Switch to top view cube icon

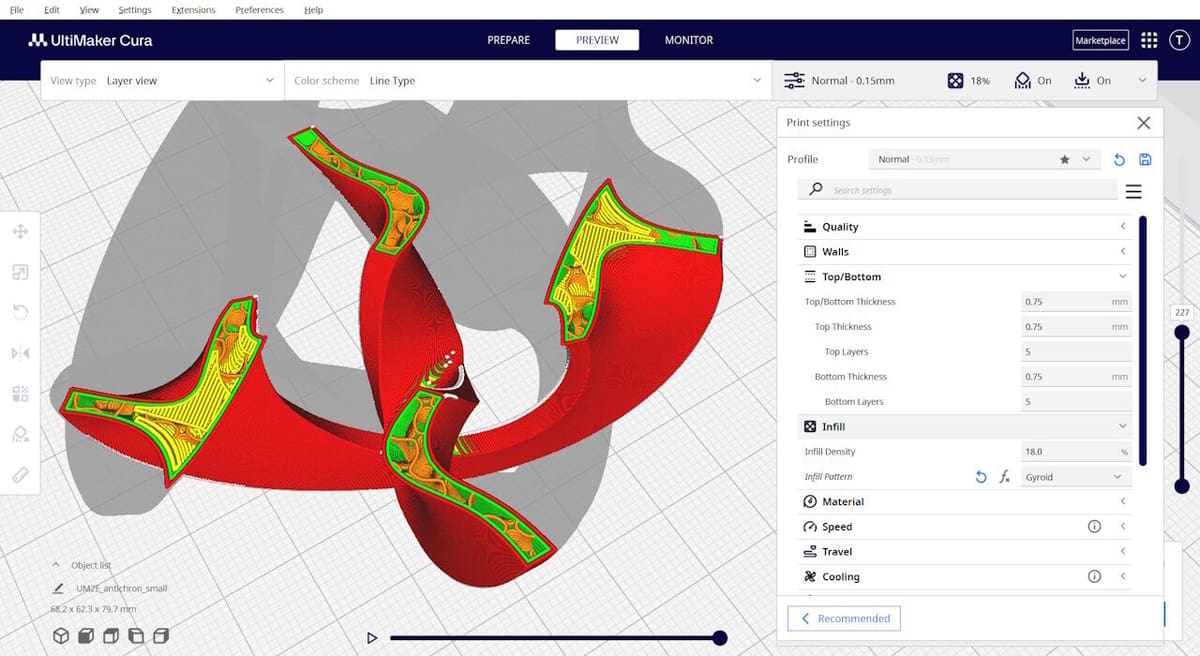coord(111,635)
